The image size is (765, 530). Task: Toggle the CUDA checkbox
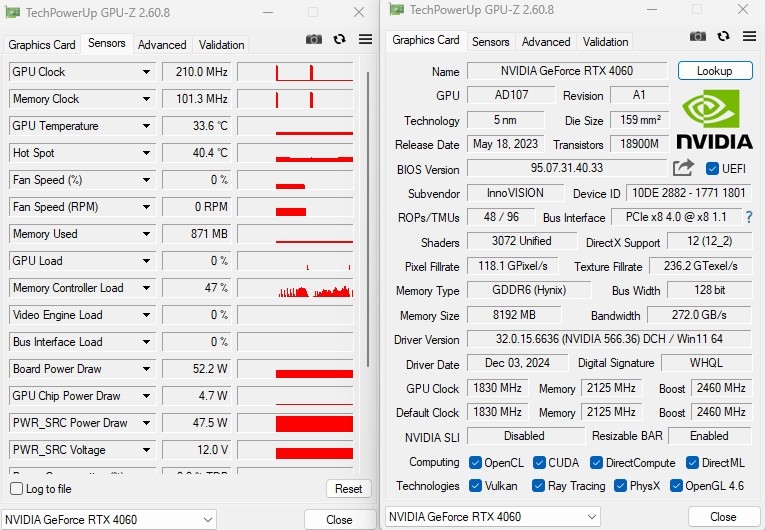coord(539,463)
